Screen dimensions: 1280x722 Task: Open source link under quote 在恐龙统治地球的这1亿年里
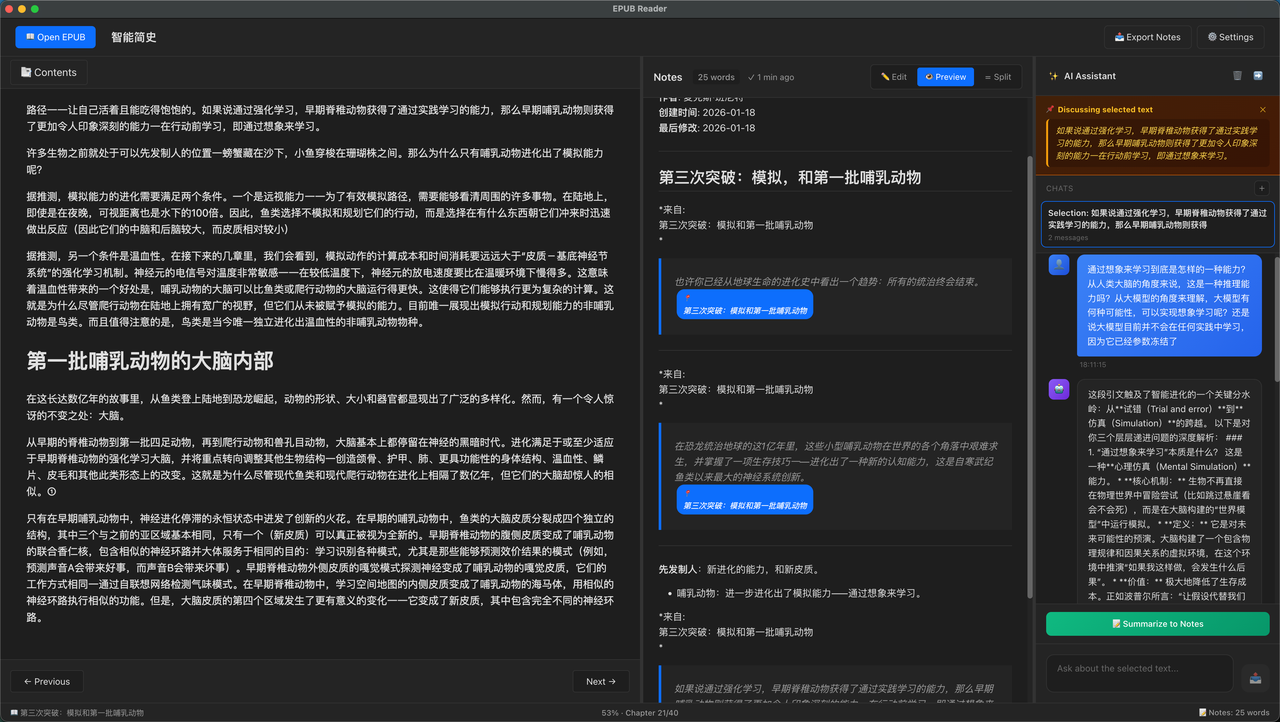point(744,500)
